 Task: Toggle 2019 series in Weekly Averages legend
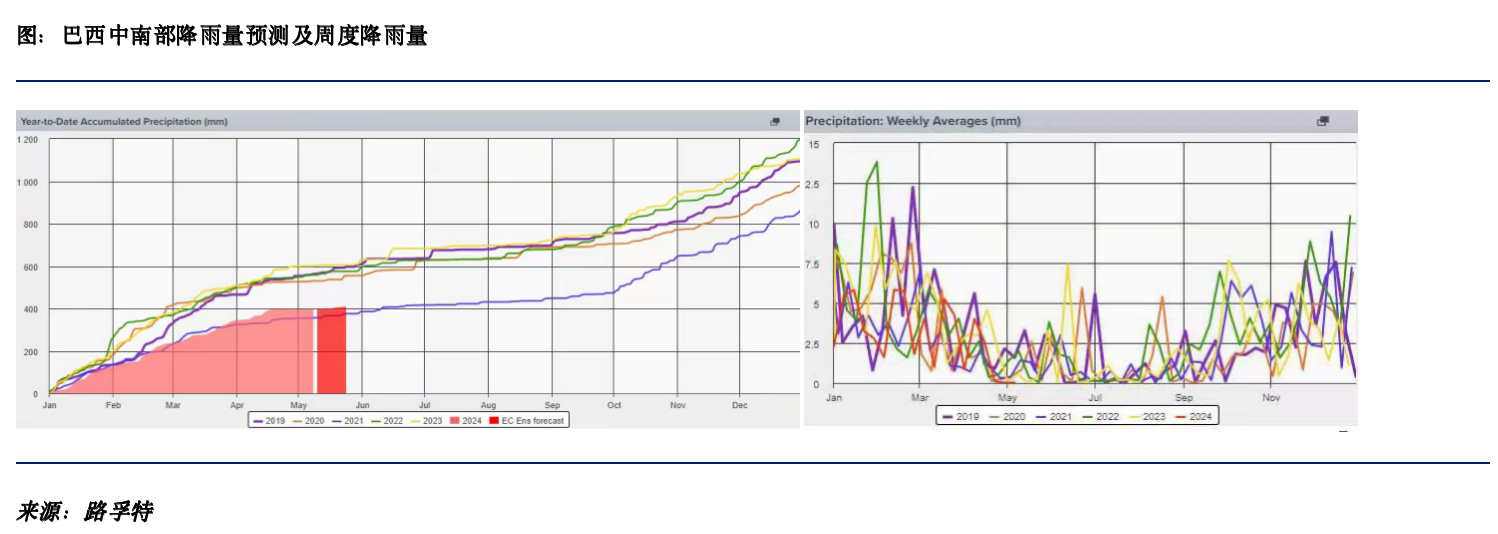[x=960, y=416]
